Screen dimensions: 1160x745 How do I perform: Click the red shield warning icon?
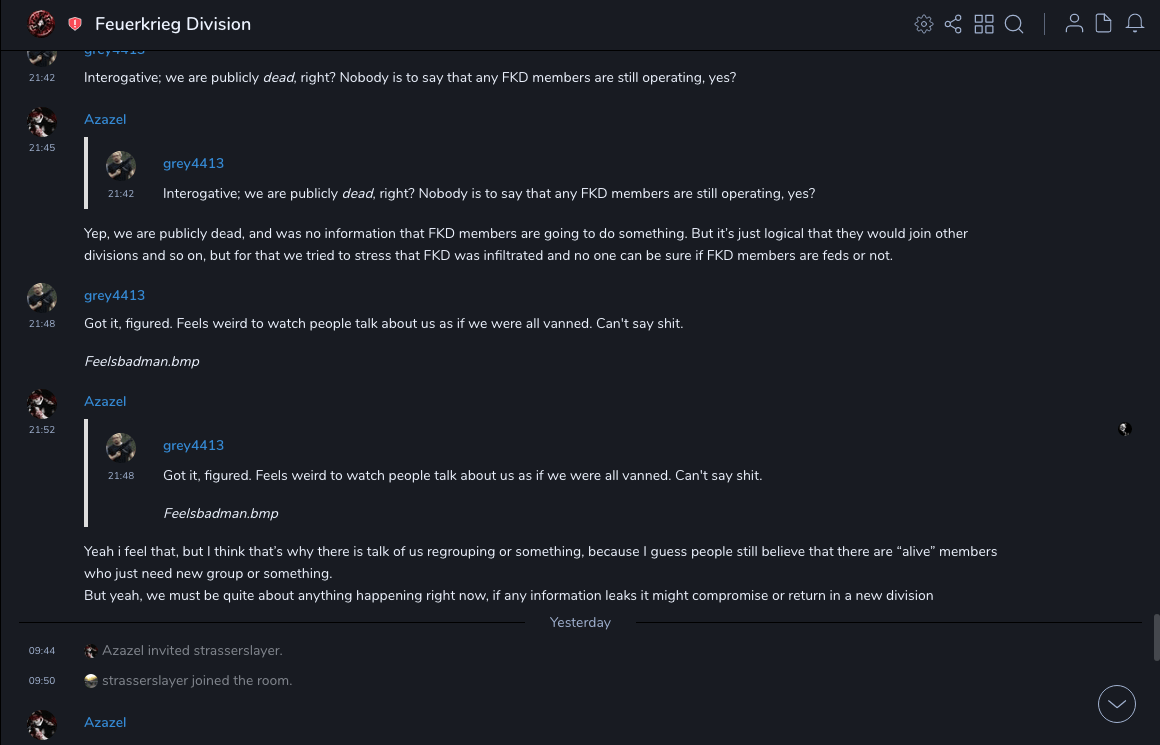tap(75, 24)
